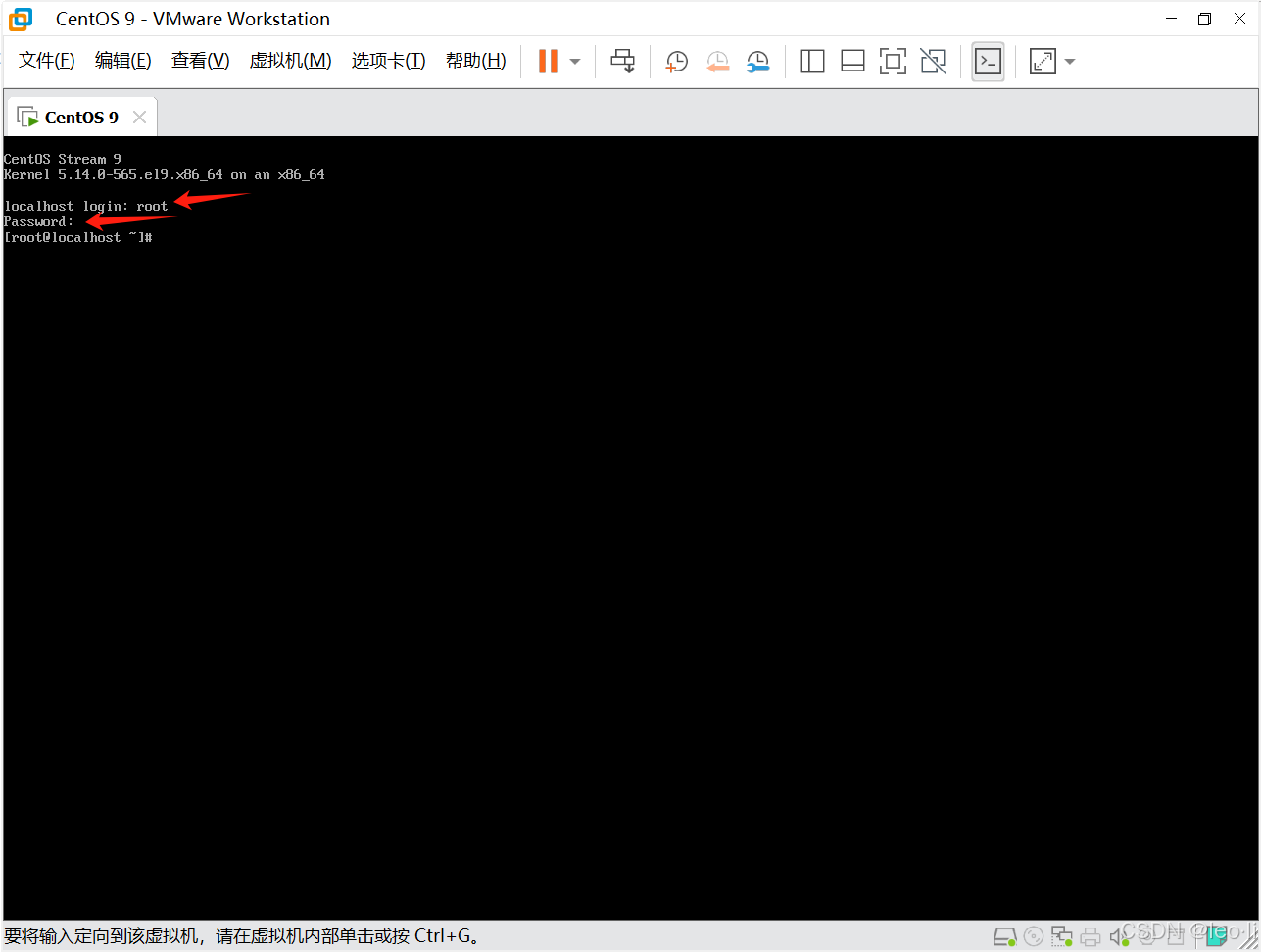
Task: Open the 选项卡(T) menu
Action: tap(388, 61)
